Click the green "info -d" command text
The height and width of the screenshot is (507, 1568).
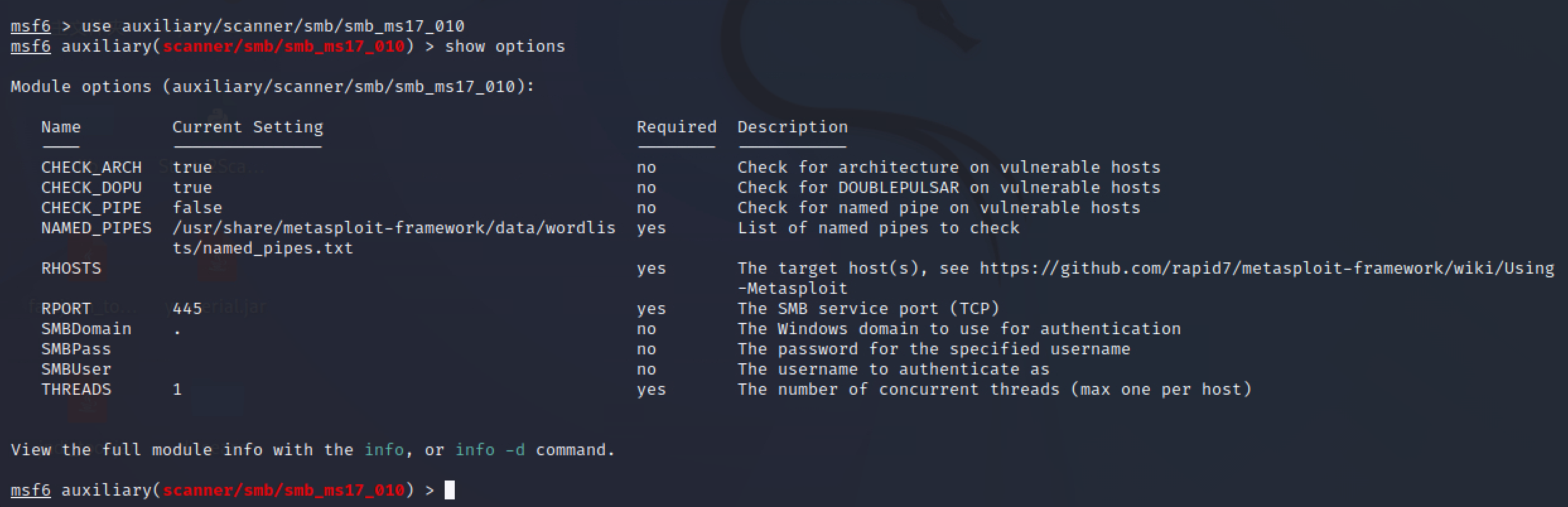click(489, 450)
